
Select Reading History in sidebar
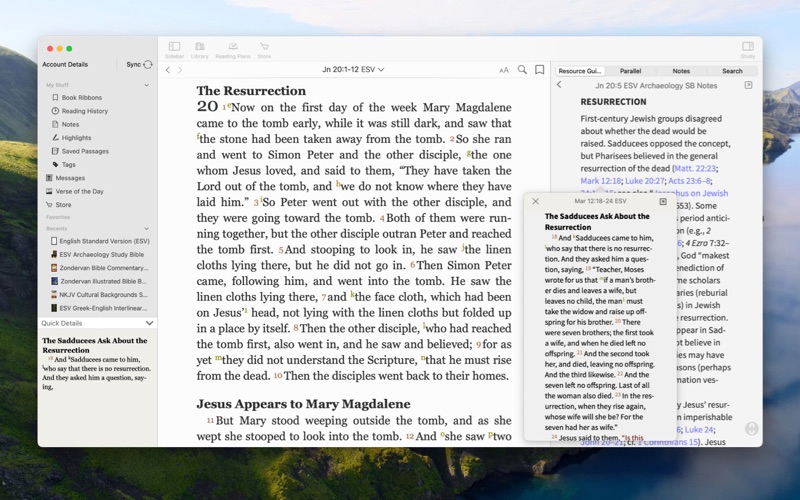[84, 111]
